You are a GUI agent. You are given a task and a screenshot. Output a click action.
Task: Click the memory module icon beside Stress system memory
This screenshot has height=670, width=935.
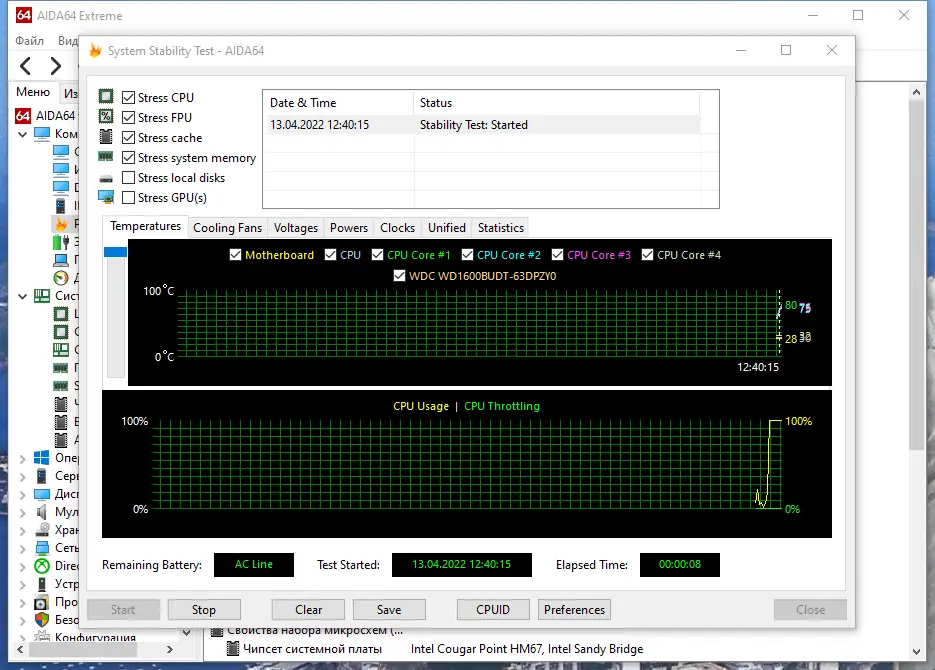pos(106,157)
